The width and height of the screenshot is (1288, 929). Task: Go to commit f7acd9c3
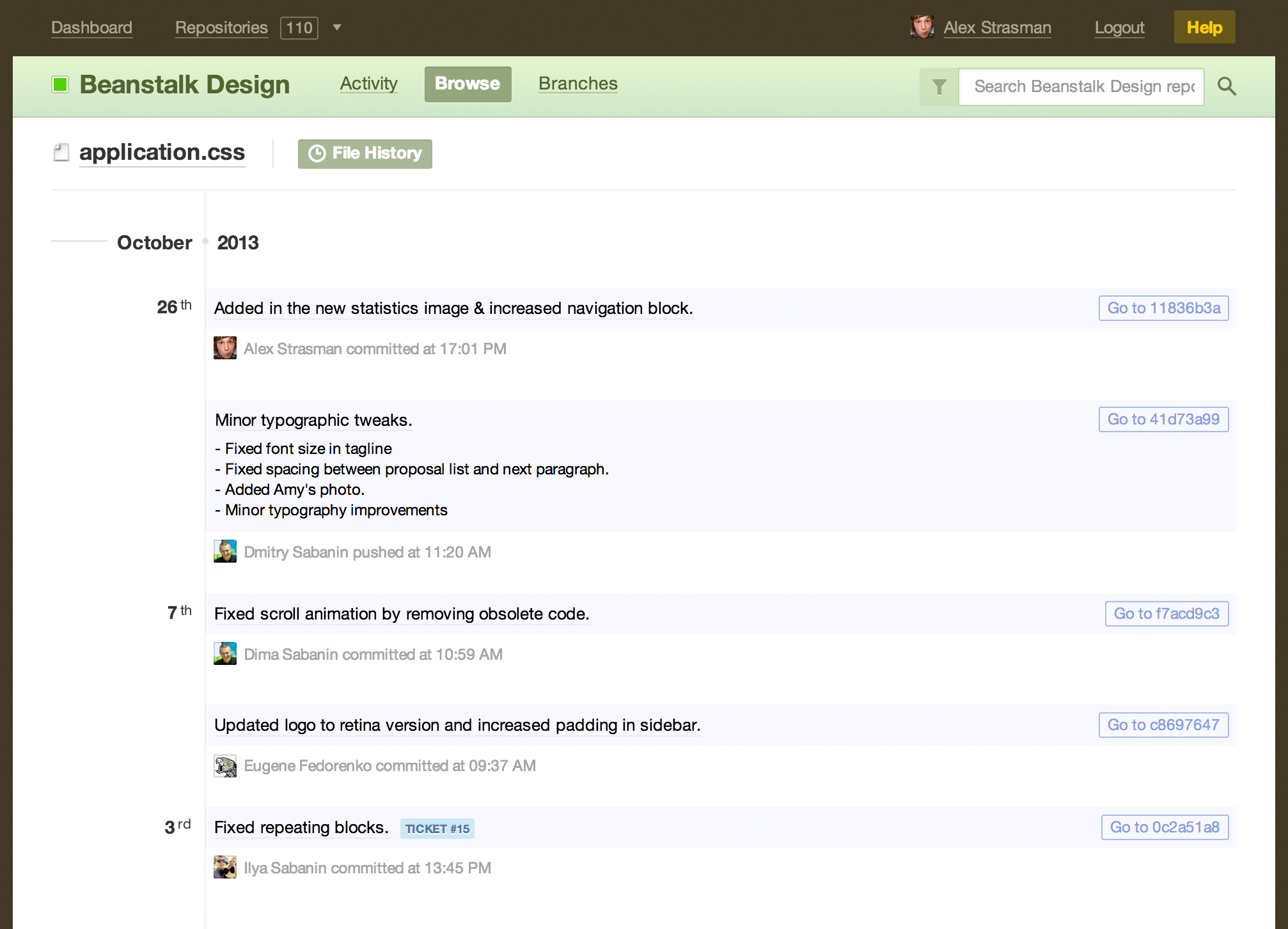pyautogui.click(x=1167, y=614)
